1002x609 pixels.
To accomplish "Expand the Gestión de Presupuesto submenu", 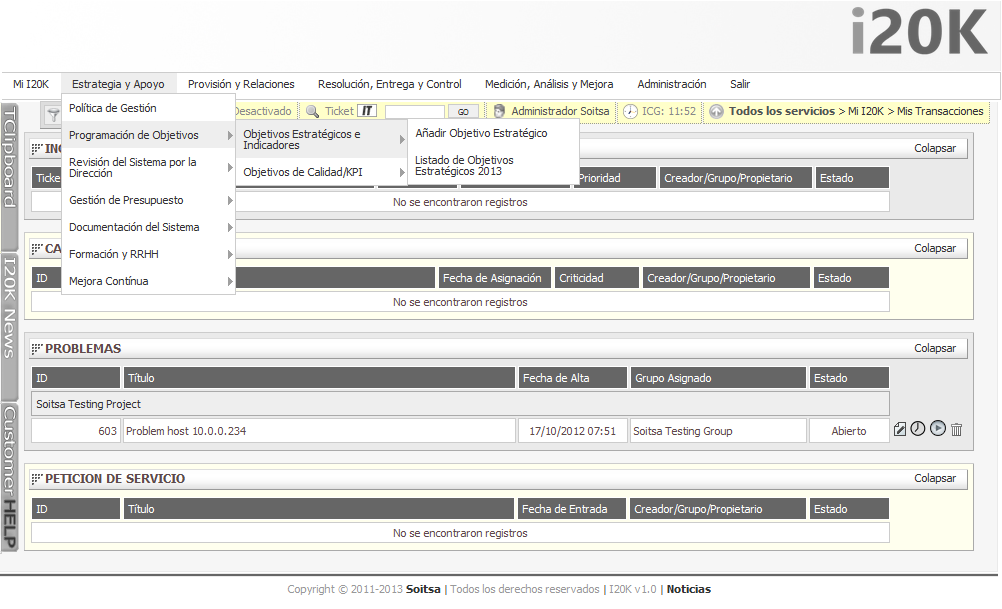I will point(125,200).
